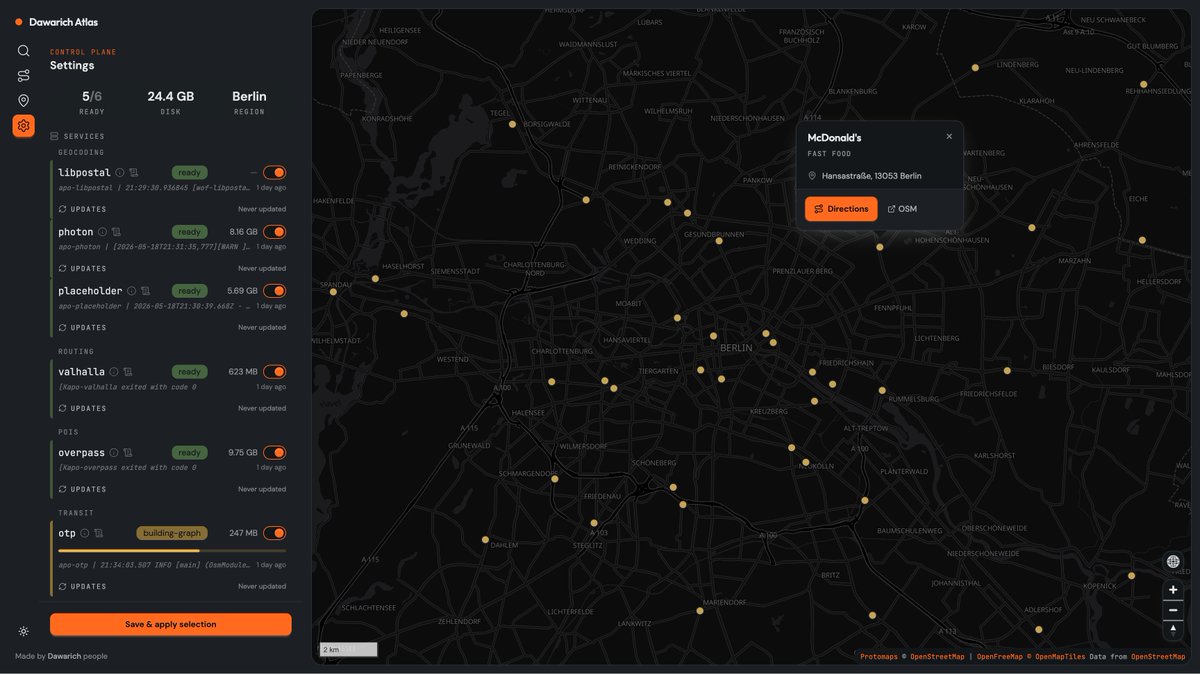Select the map marker near Spandau
1200x674 pixels.
333,292
